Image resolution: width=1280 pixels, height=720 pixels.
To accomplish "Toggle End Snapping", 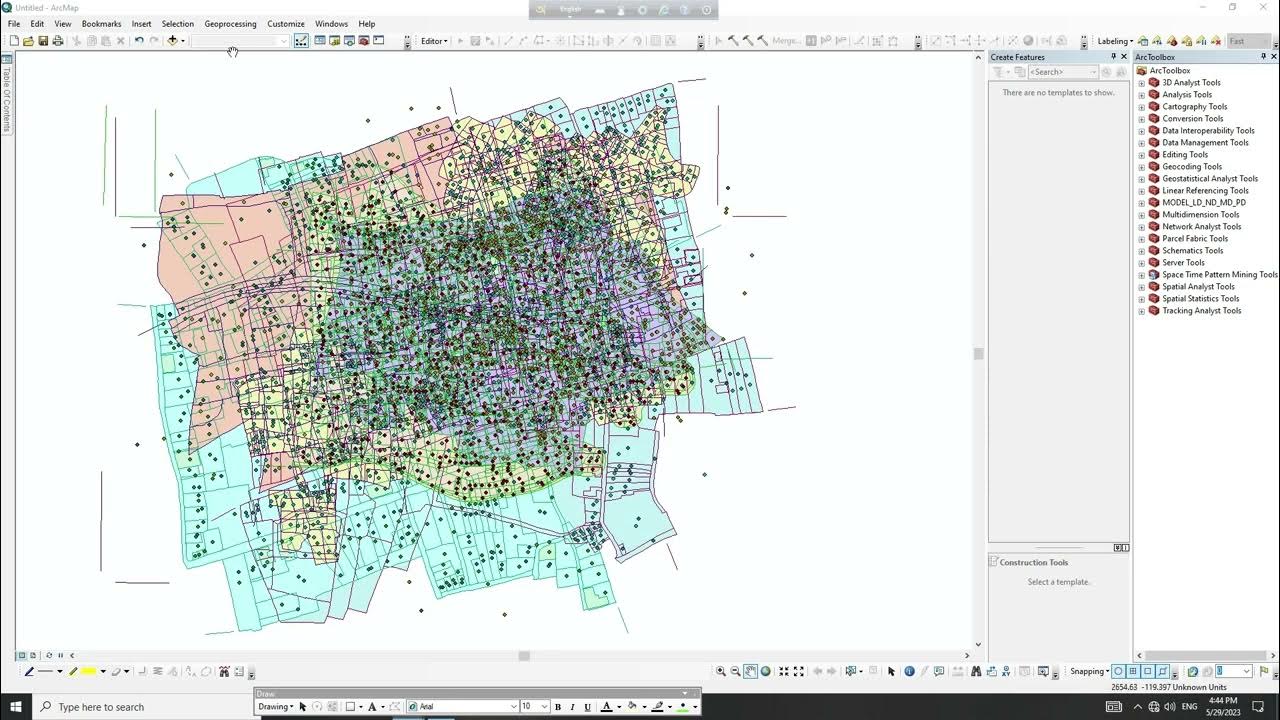I will tap(1133, 672).
